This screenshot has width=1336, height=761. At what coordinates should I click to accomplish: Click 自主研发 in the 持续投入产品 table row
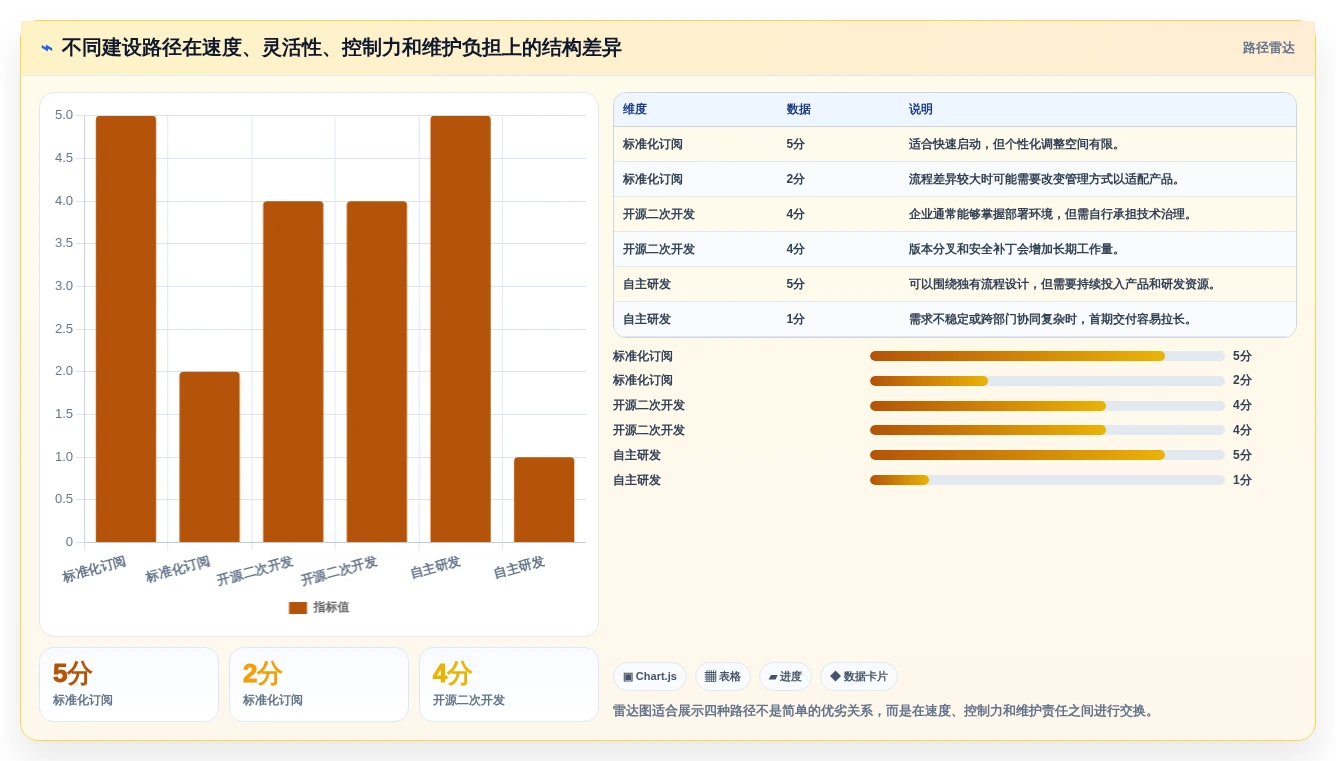click(647, 285)
